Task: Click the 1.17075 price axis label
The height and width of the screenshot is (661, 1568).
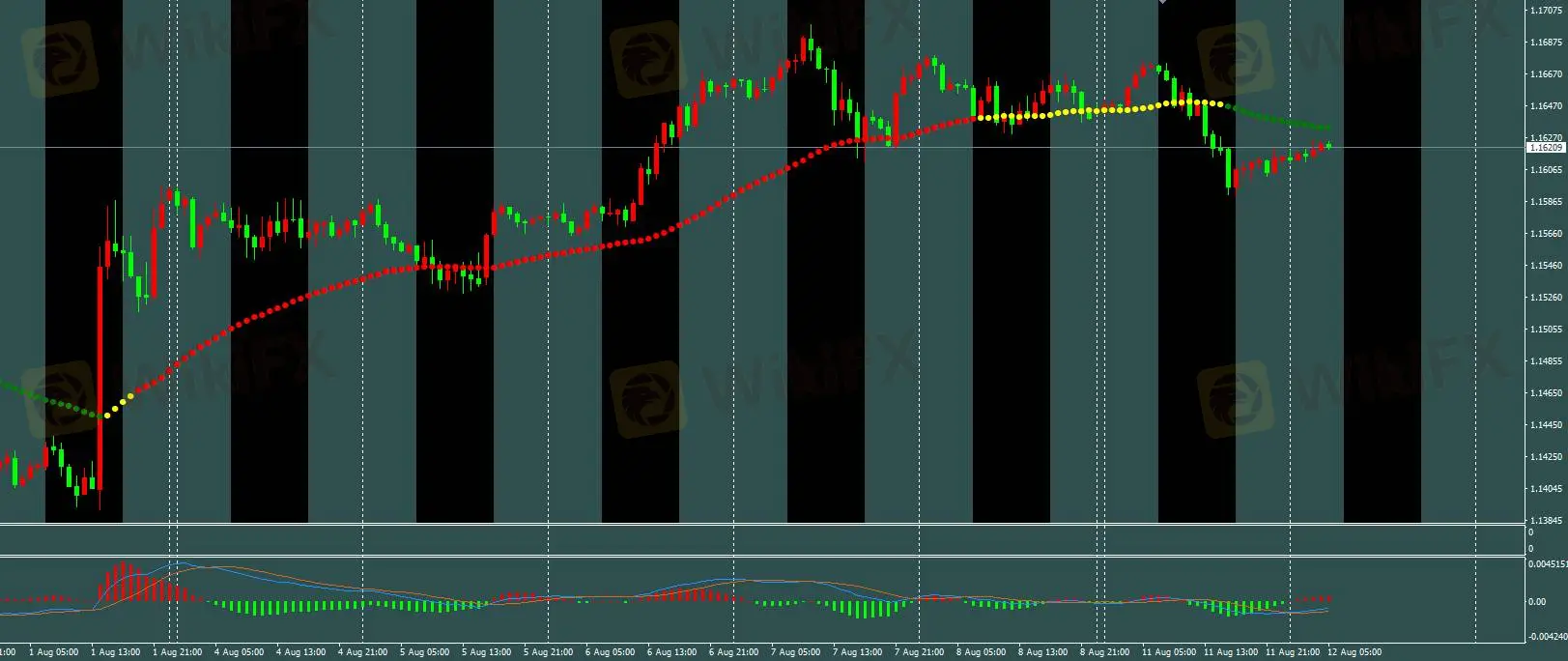Action: pos(1547,11)
